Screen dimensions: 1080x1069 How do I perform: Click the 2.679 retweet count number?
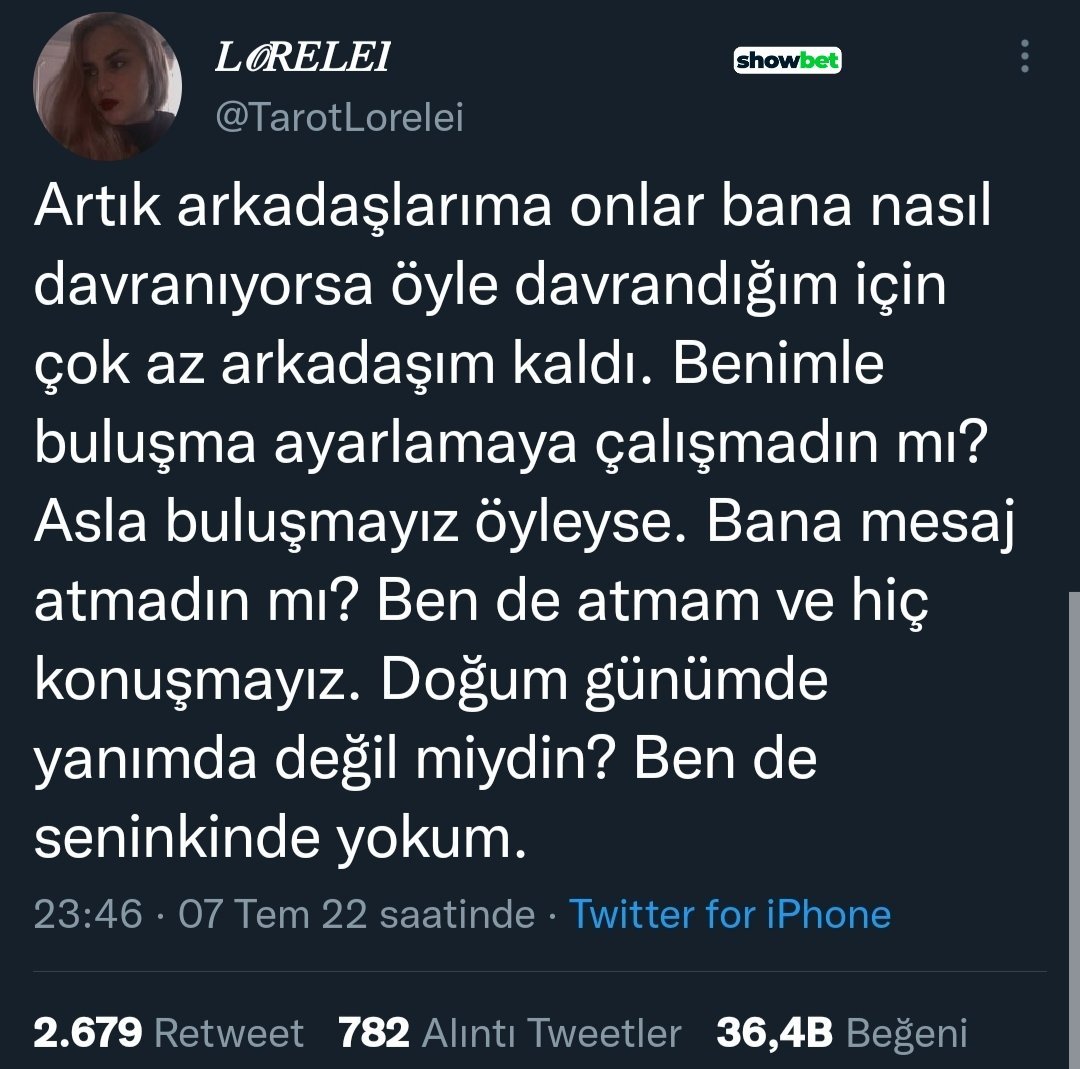(x=88, y=1033)
